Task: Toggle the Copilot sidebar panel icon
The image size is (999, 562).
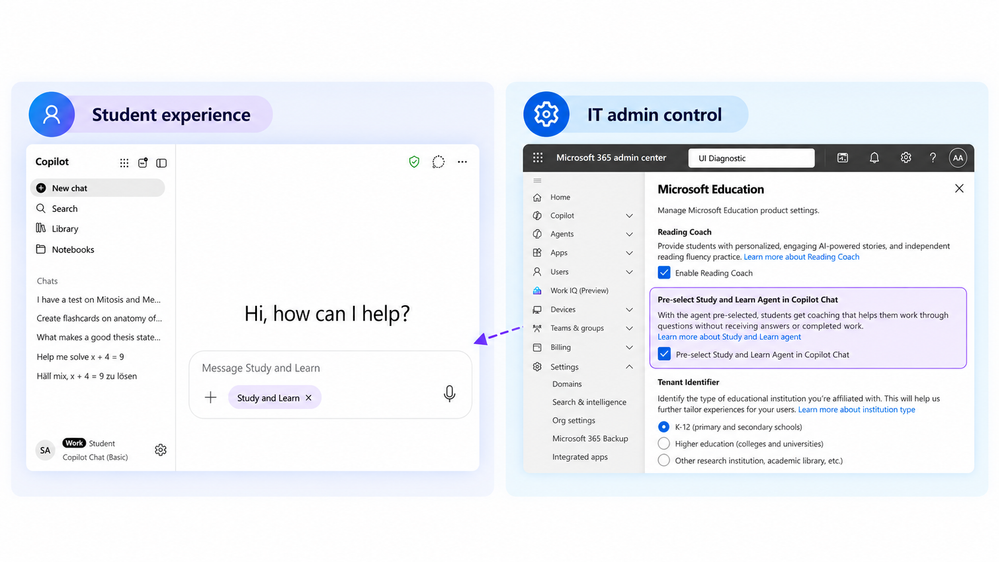Action: tap(161, 163)
